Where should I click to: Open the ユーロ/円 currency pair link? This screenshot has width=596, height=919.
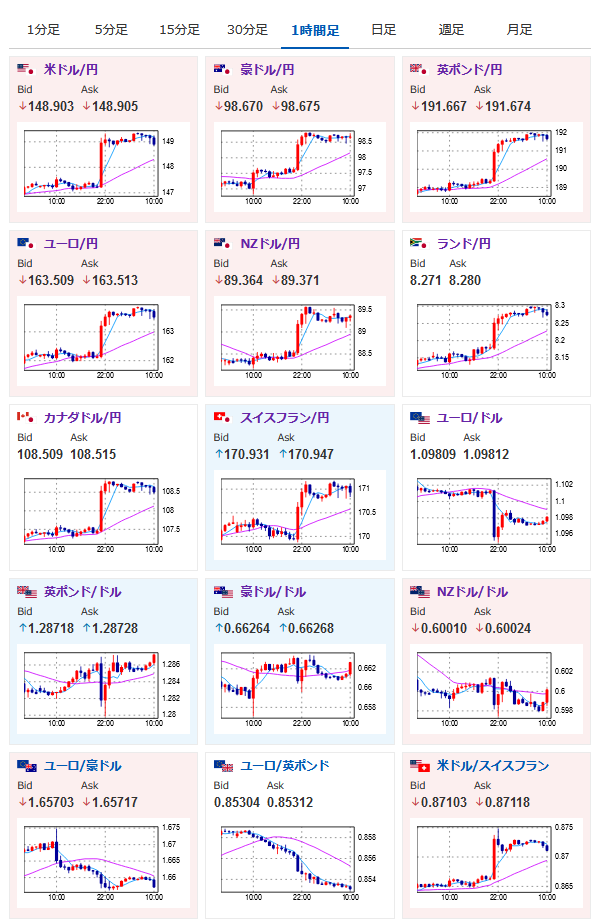pyautogui.click(x=71, y=243)
